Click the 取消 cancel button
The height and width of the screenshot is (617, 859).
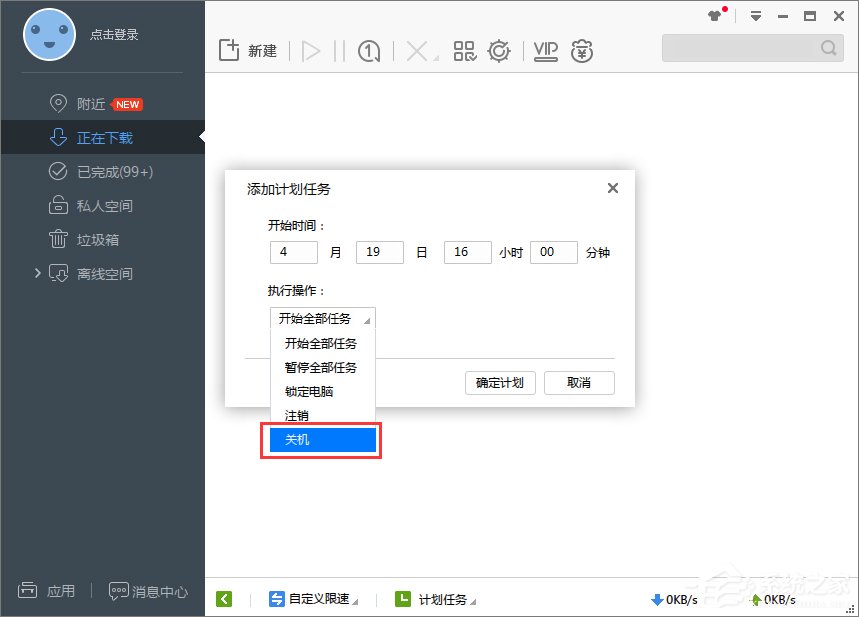tap(578, 382)
